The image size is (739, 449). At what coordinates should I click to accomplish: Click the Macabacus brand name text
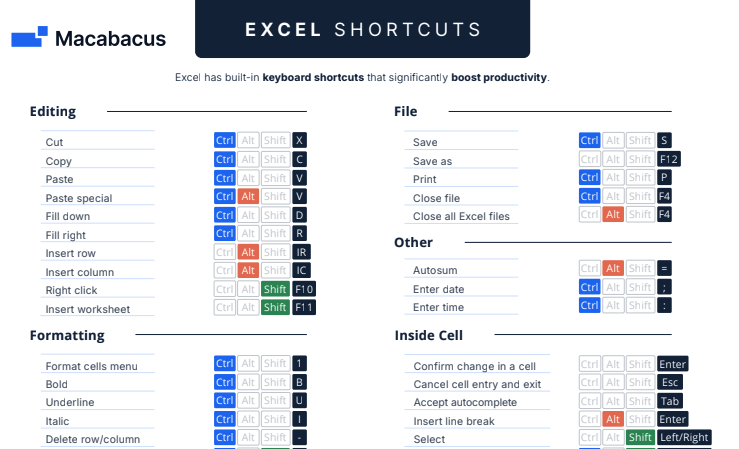click(110, 38)
